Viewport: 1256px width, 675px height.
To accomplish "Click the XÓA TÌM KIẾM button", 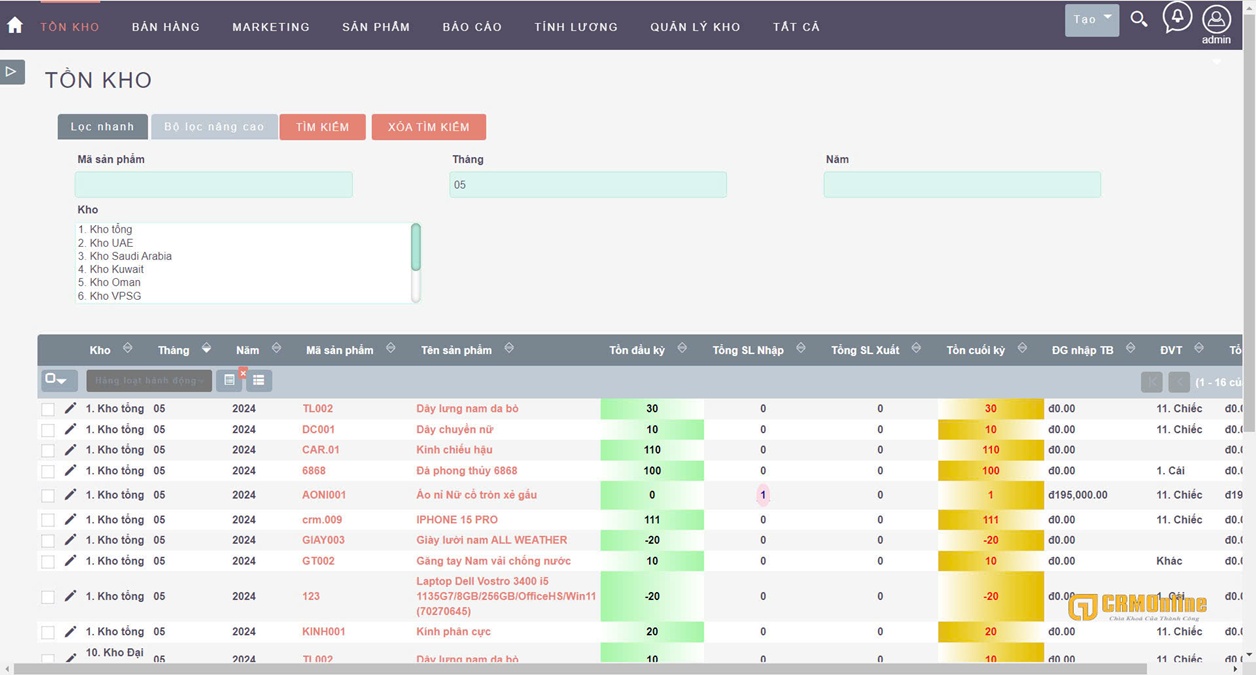I will point(429,127).
